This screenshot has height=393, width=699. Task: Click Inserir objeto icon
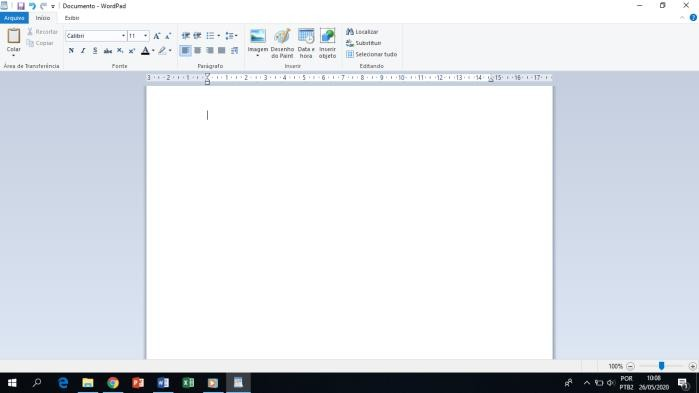tap(327, 43)
